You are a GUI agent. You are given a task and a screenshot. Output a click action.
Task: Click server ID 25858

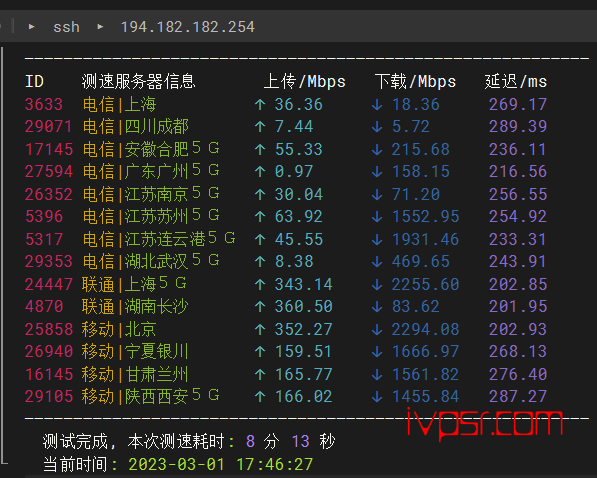pos(48,329)
